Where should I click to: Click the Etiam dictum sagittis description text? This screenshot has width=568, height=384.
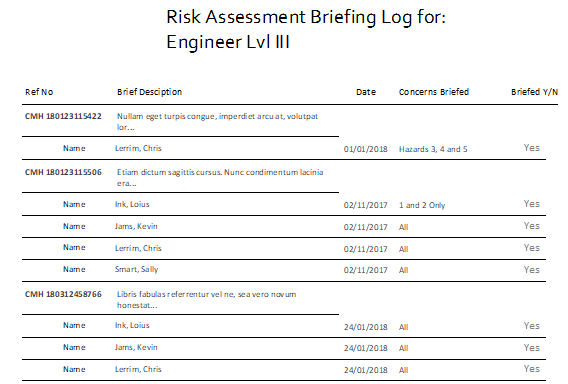click(x=220, y=178)
